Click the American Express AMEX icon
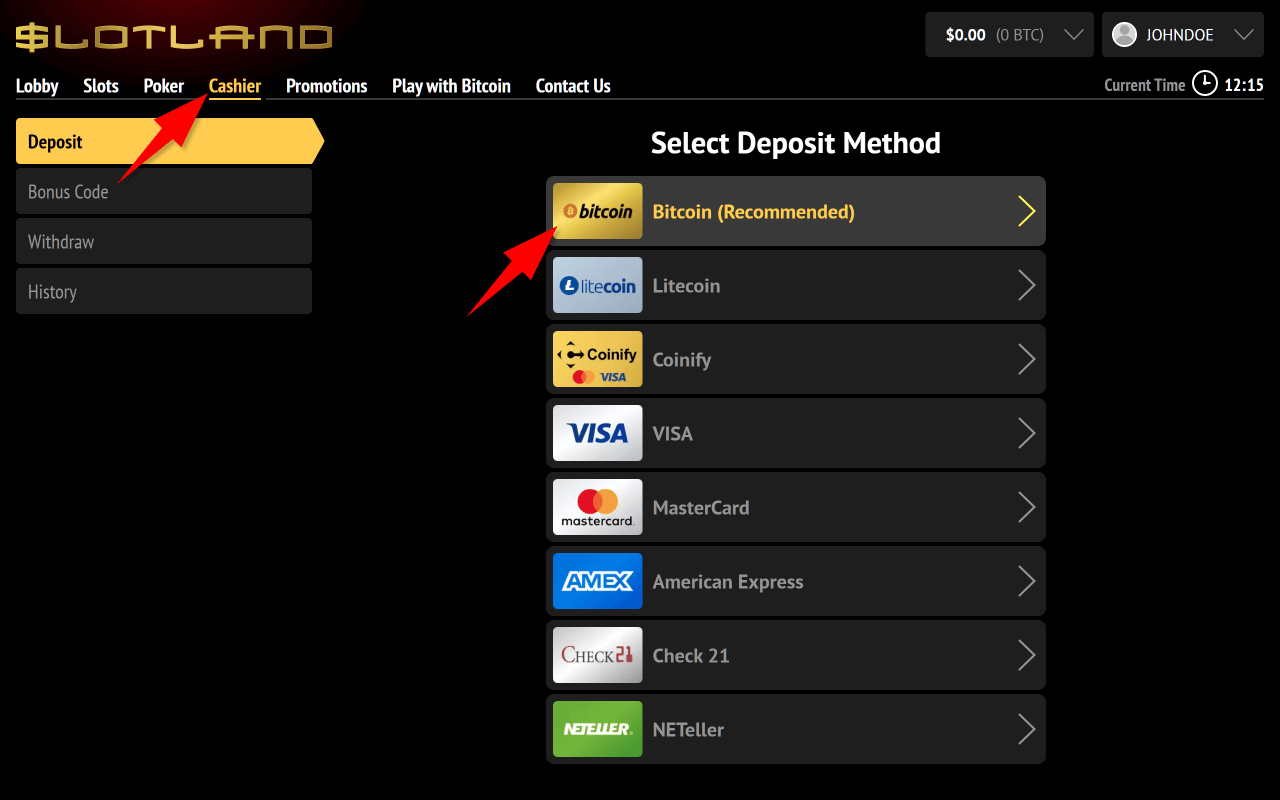 (x=597, y=581)
